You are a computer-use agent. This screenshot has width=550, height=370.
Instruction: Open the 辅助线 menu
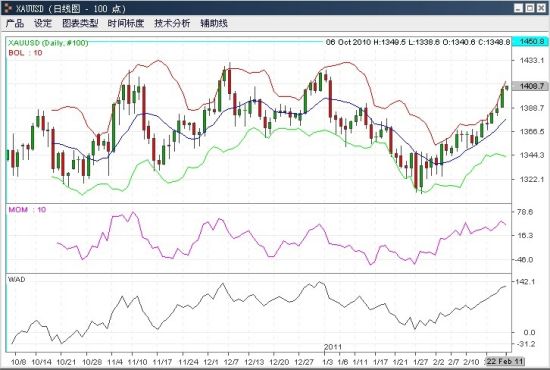point(214,23)
